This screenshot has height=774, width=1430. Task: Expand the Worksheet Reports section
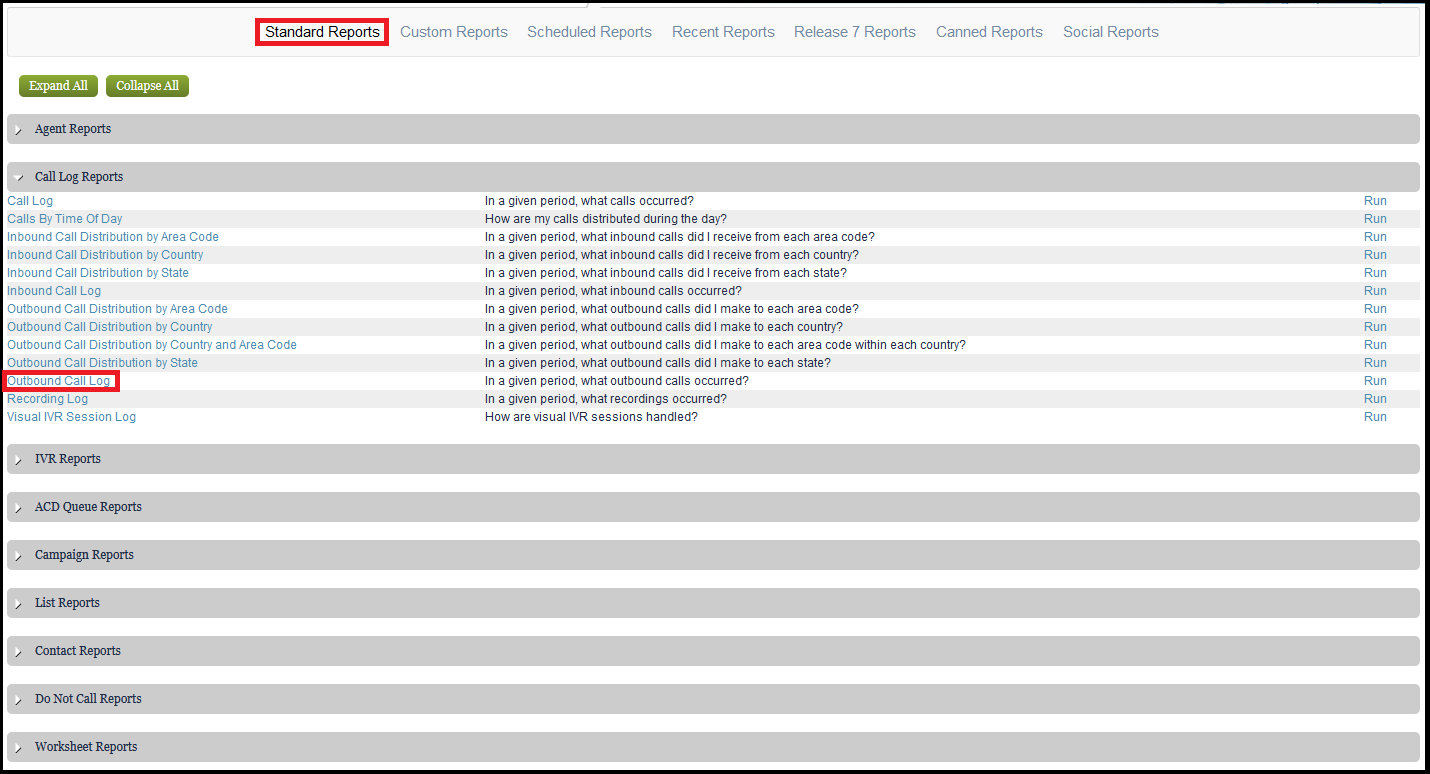point(713,747)
